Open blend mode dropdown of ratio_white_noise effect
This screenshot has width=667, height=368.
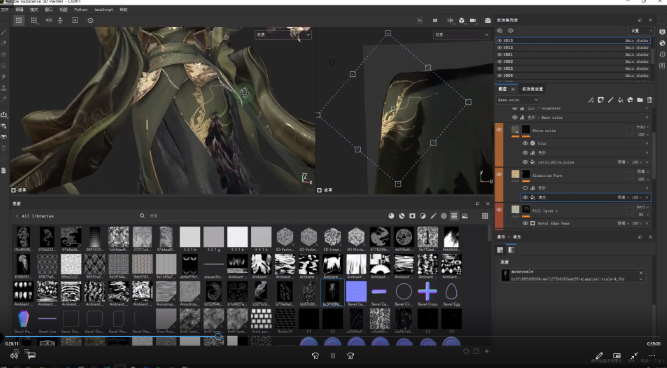[623, 162]
